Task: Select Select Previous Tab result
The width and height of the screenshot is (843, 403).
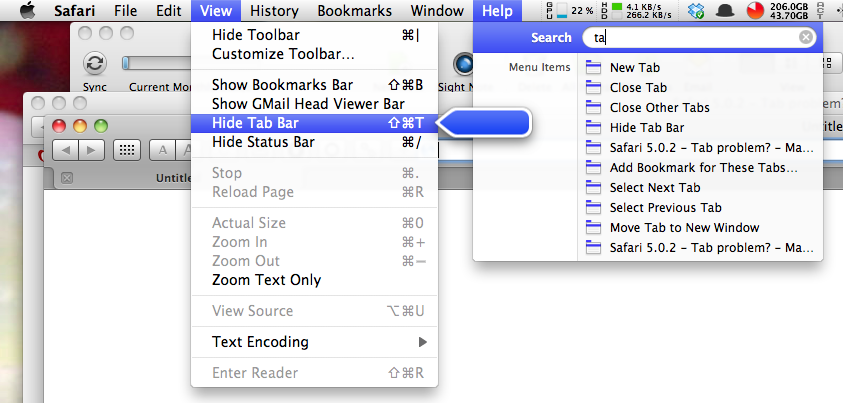Action: pyautogui.click(x=700, y=207)
